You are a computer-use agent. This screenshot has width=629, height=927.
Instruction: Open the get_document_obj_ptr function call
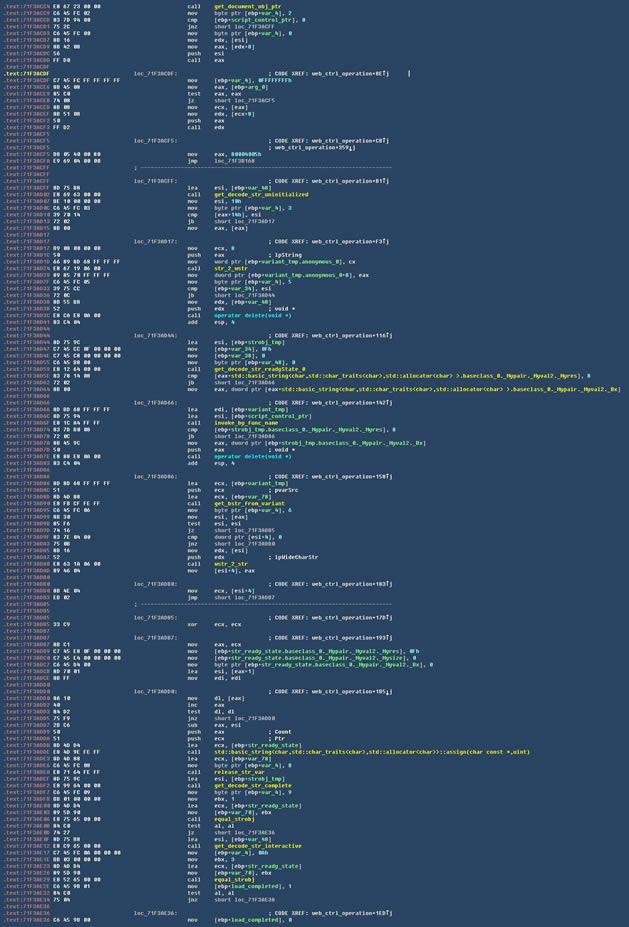241,5
